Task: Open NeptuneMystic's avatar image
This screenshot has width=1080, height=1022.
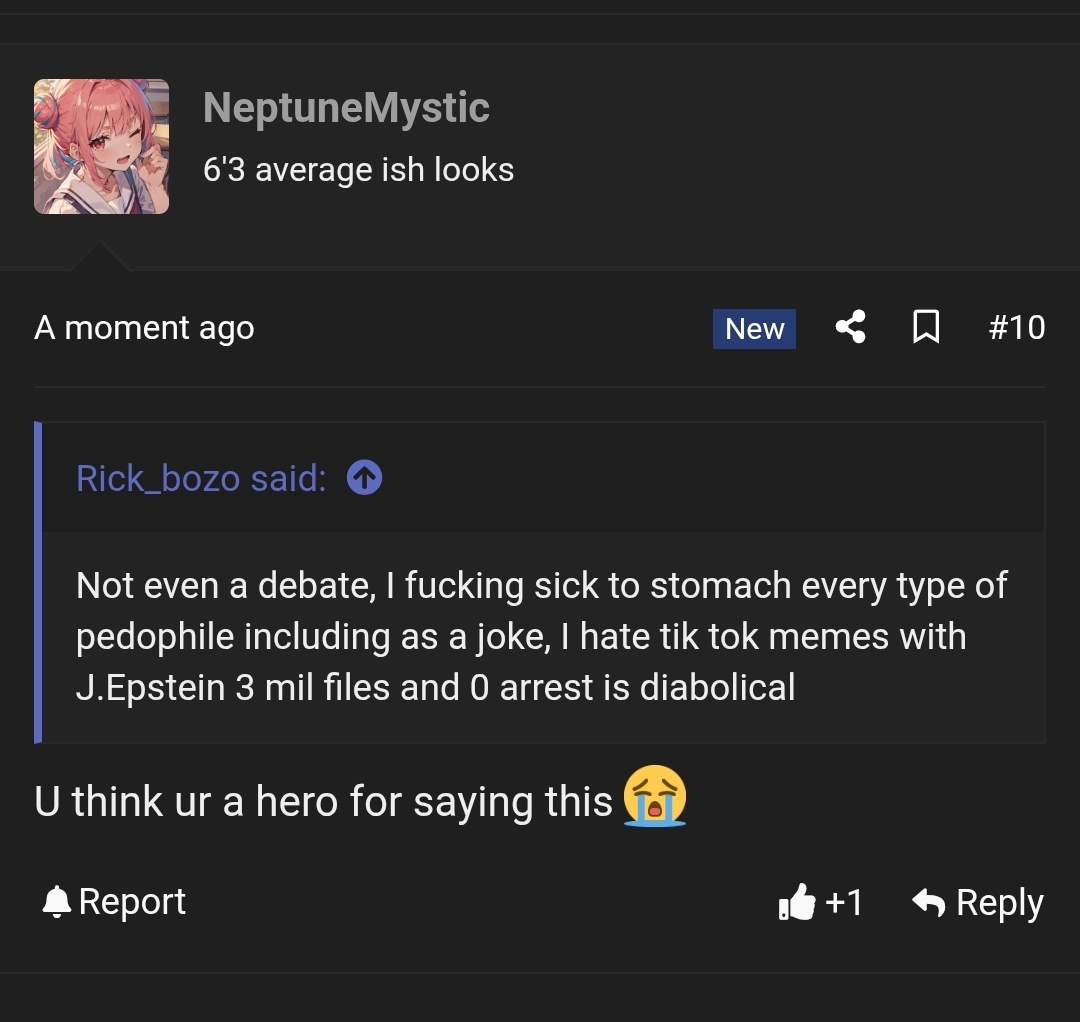Action: pyautogui.click(x=102, y=147)
